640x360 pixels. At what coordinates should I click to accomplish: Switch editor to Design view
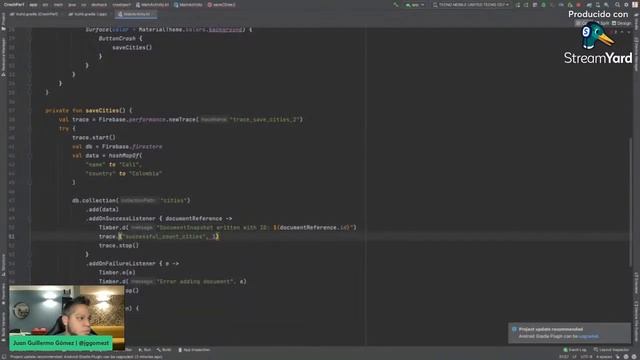click(x=622, y=23)
